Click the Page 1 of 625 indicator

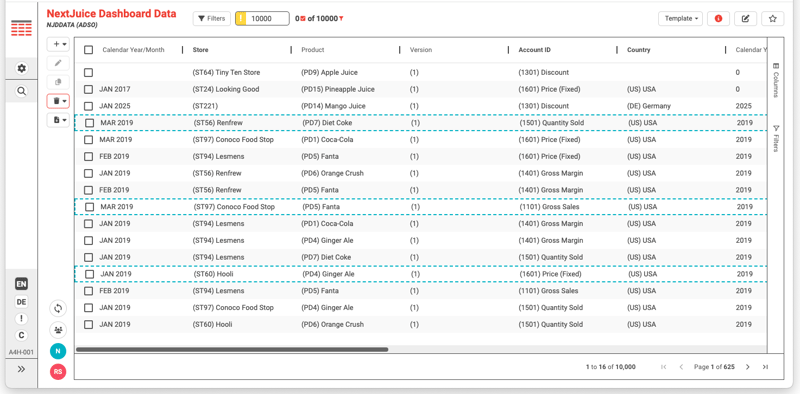(x=714, y=367)
